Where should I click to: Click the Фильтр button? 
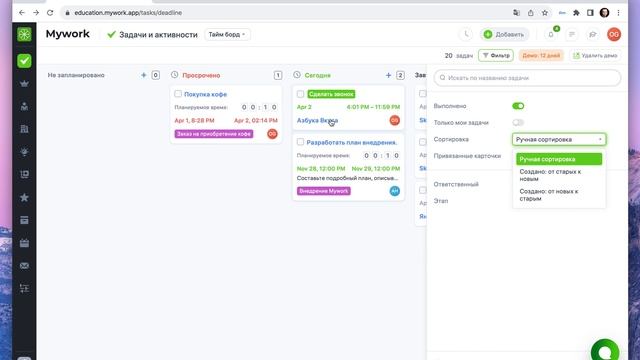tap(496, 56)
